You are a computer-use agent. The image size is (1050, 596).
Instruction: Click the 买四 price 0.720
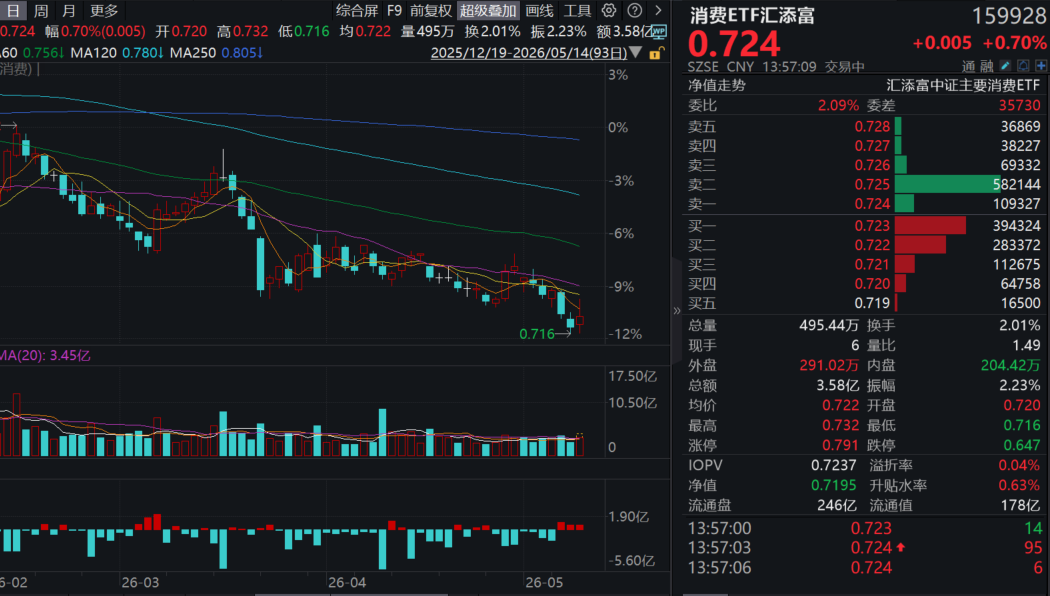[x=872, y=284]
